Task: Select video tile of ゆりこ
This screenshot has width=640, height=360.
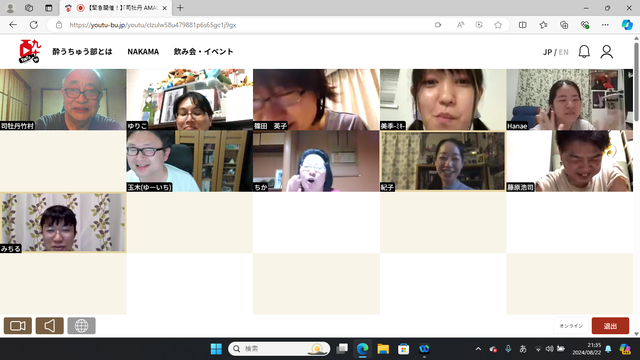Action: tap(189, 99)
